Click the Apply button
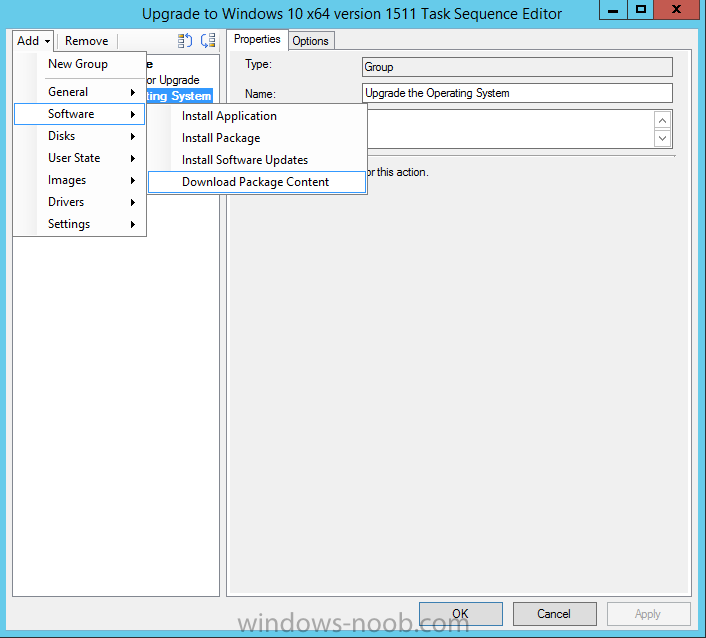The width and height of the screenshot is (706, 638). click(x=648, y=614)
